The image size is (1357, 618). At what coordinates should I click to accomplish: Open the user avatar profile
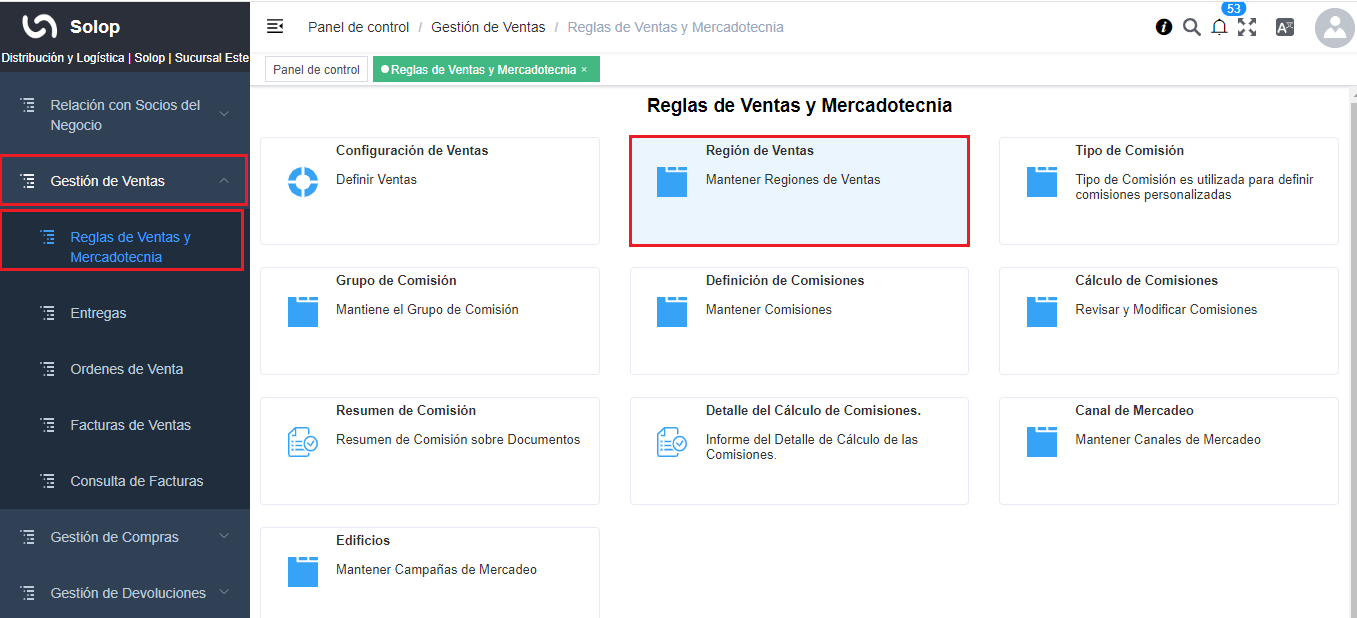[1334, 28]
